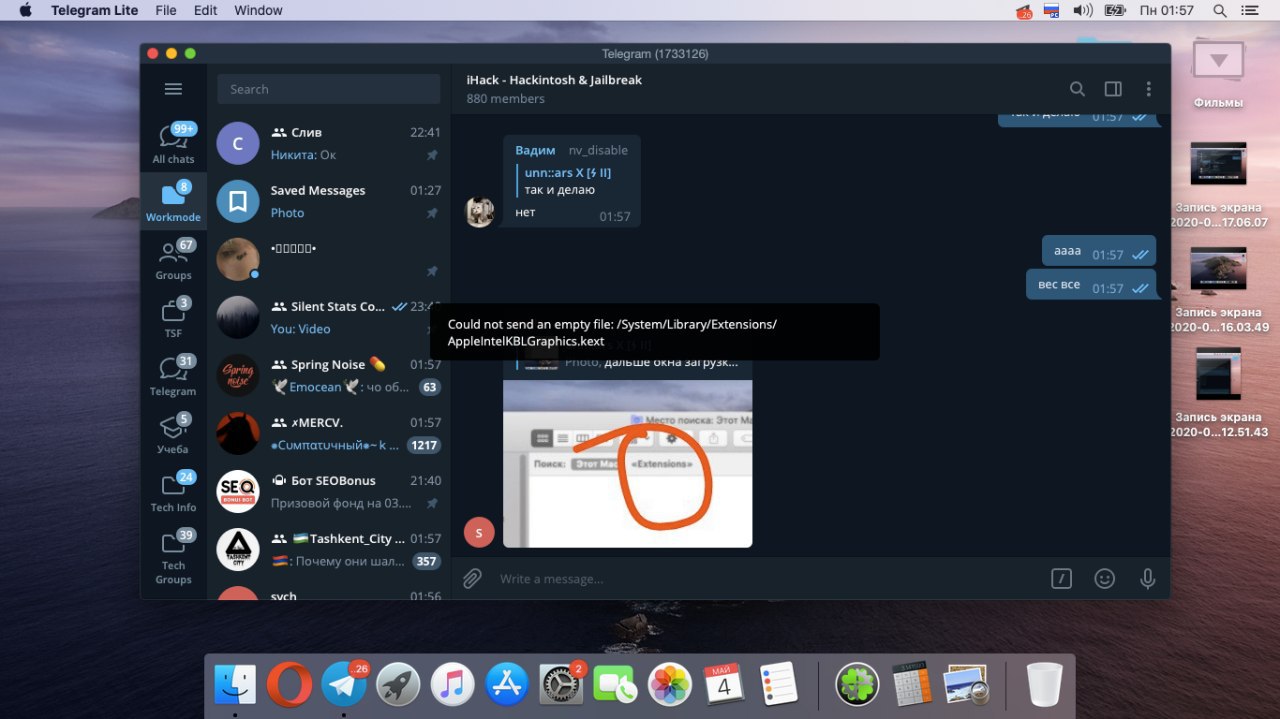Click the SEO Bonus bot avatar
The height and width of the screenshot is (719, 1280).
(x=238, y=492)
